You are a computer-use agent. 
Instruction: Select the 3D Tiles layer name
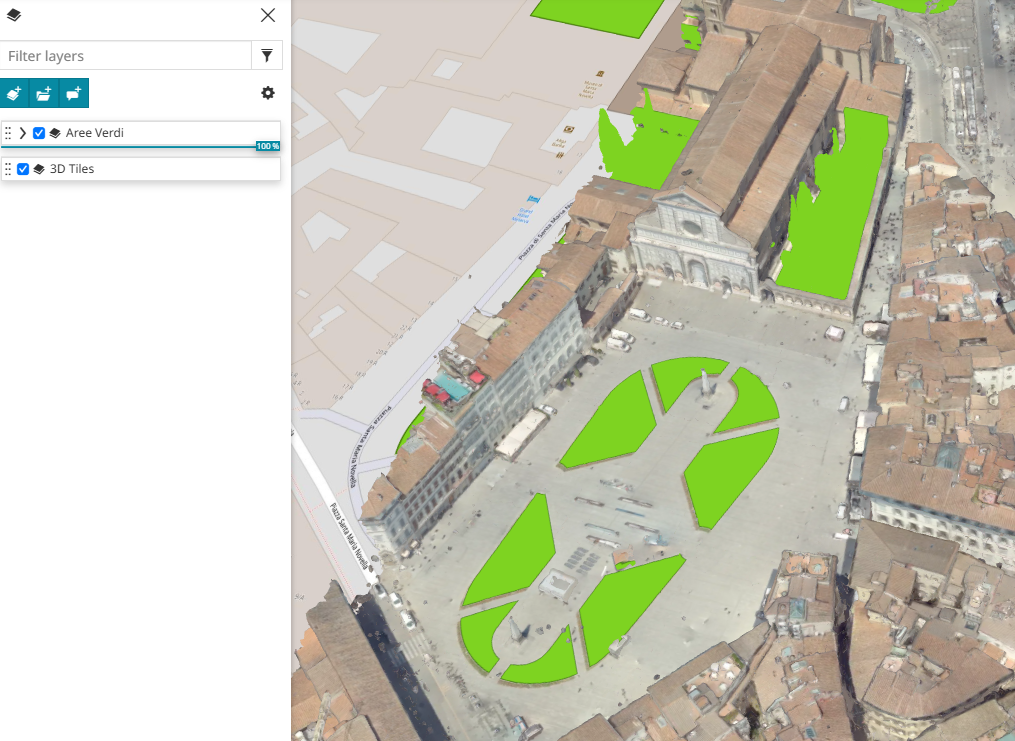coord(72,169)
